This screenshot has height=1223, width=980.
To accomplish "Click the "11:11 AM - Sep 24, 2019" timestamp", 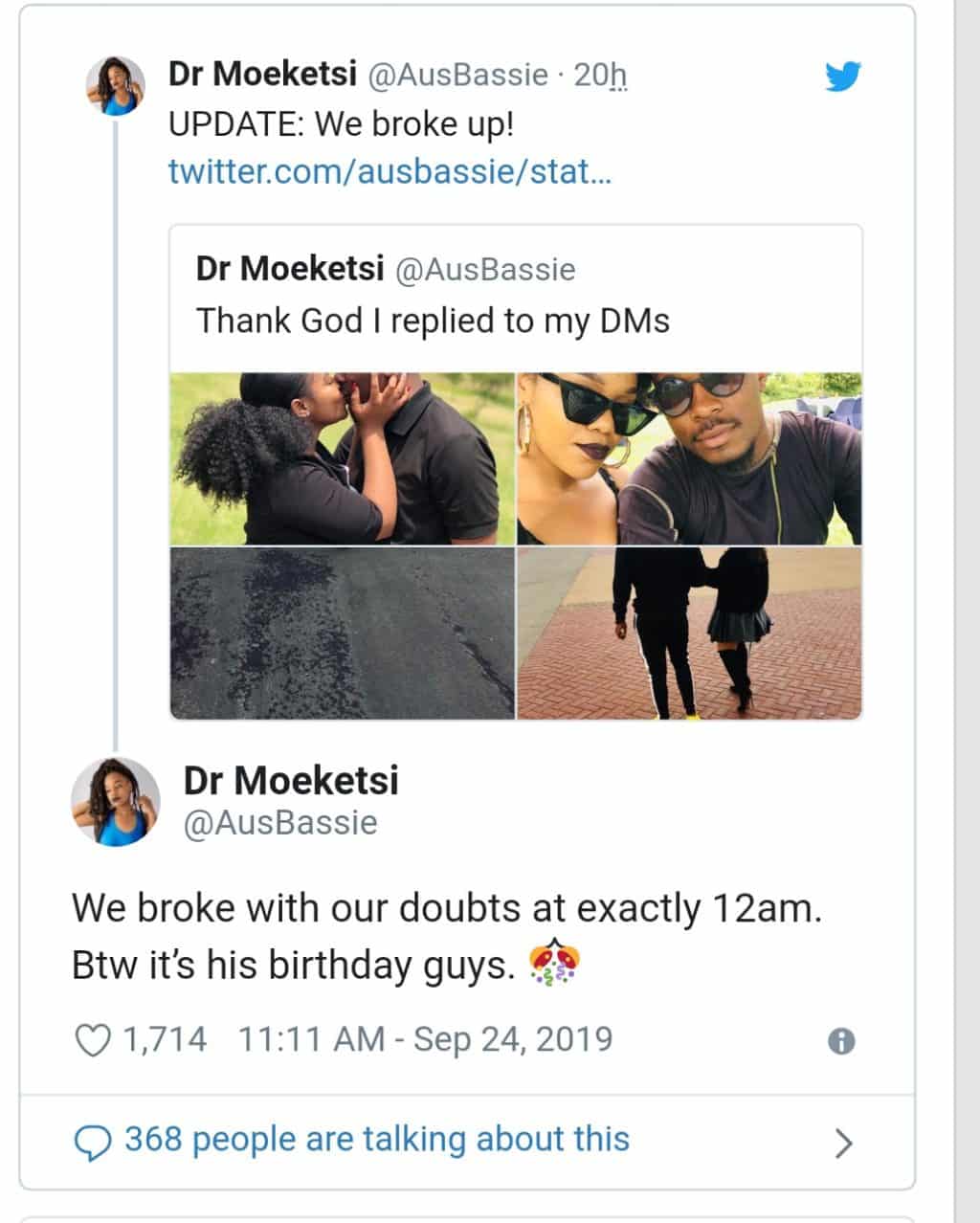I will pyautogui.click(x=424, y=1039).
